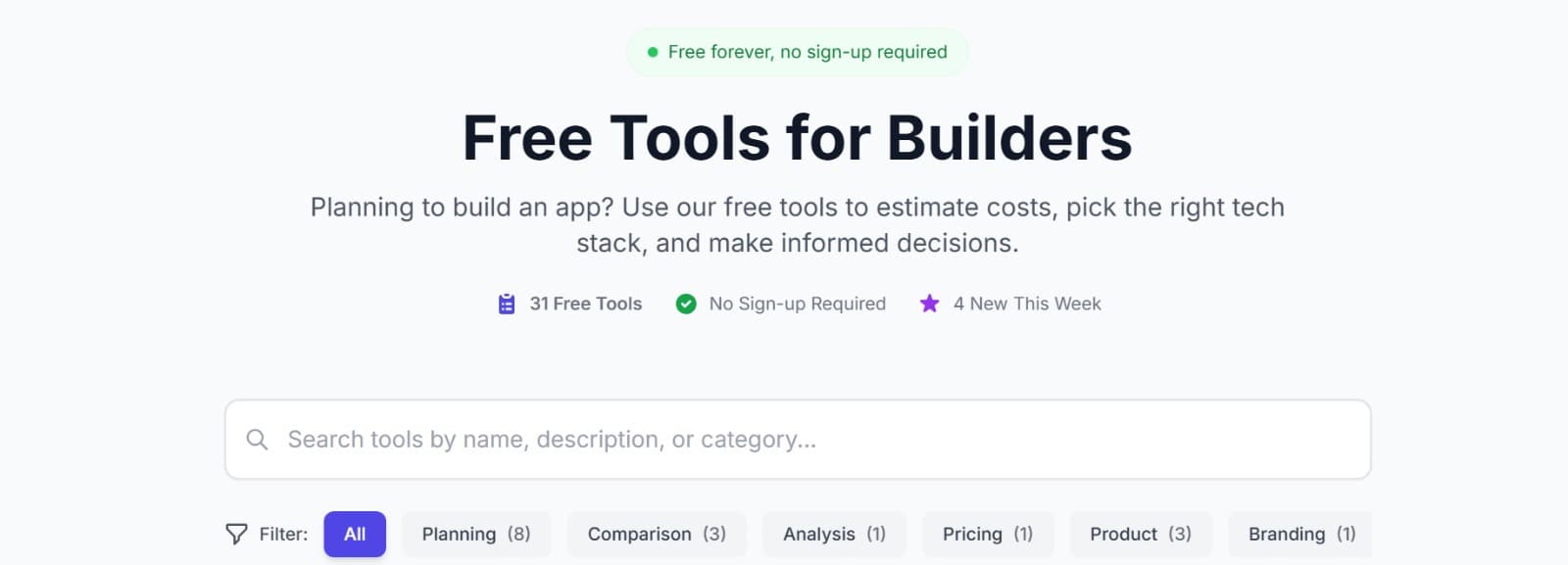Click the Filter label text
This screenshot has width=1568, height=565.
[x=282, y=534]
